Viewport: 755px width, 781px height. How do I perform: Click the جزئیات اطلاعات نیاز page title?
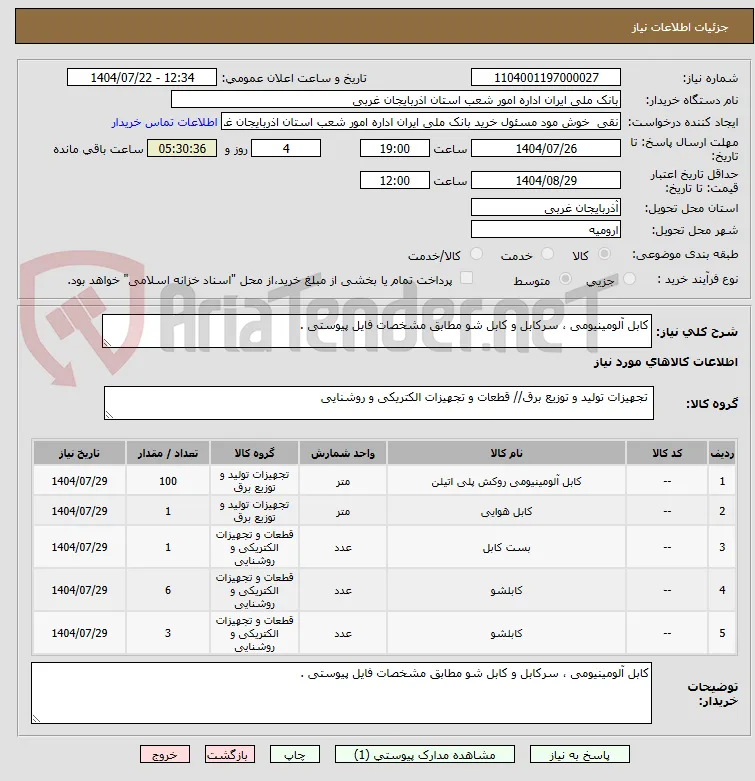(x=680, y=27)
